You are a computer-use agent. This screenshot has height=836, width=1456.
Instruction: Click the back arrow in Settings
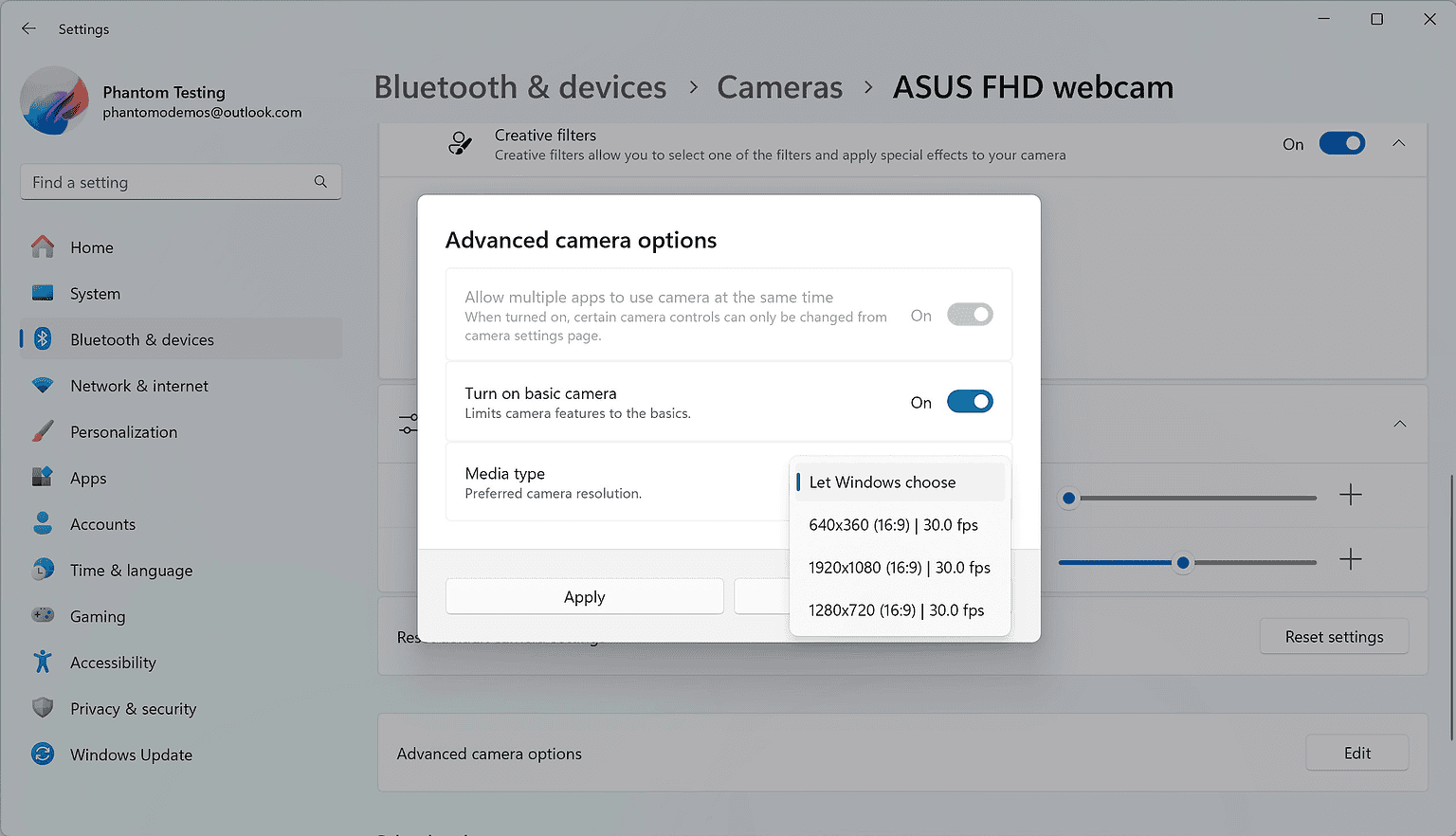(x=28, y=28)
